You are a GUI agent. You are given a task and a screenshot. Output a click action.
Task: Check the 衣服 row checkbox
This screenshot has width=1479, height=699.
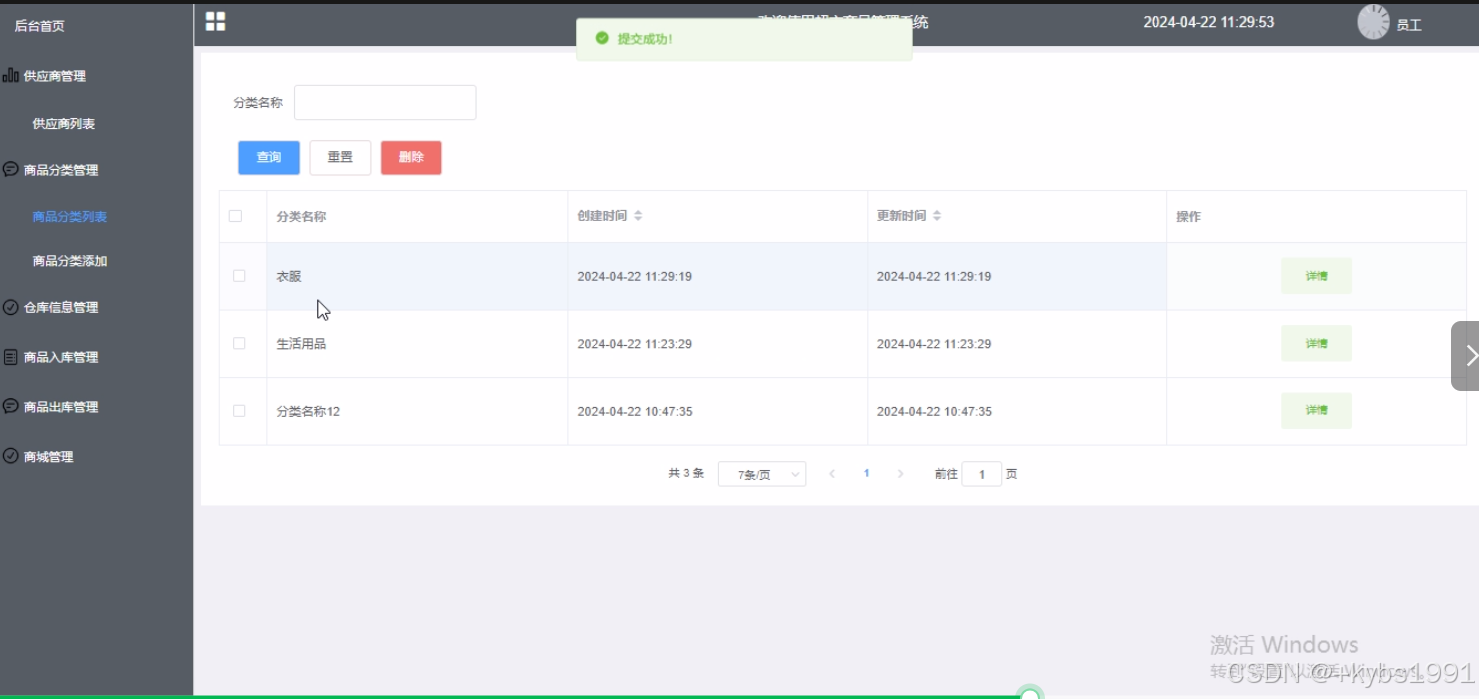(x=239, y=276)
